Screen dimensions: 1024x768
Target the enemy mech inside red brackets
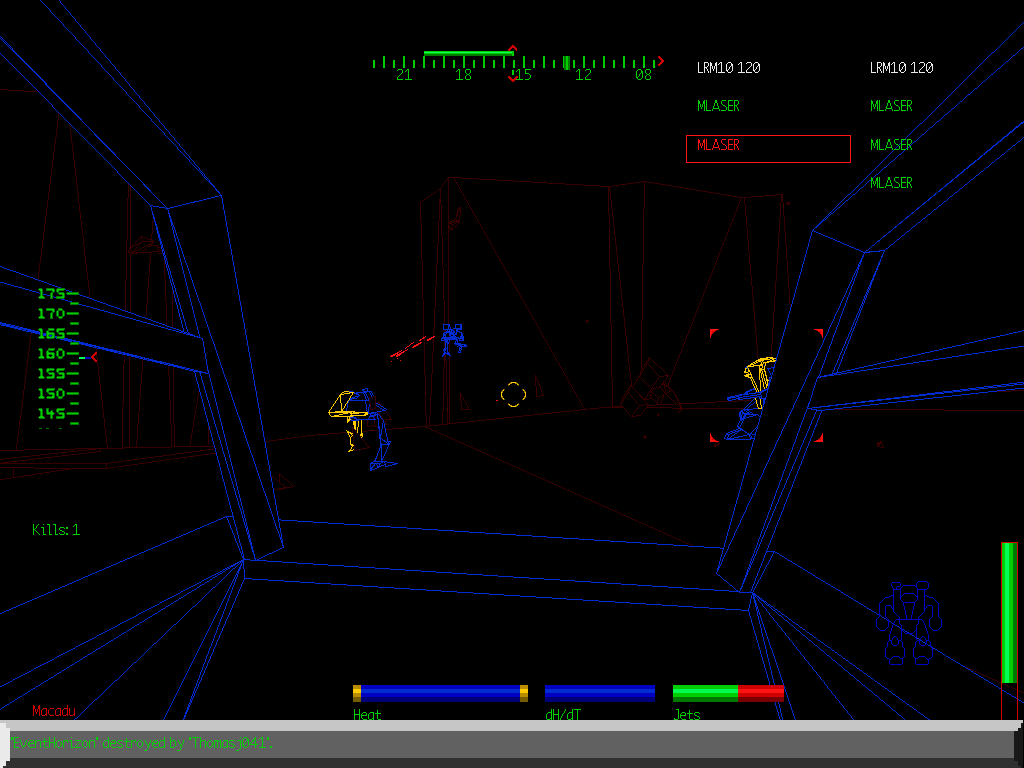pyautogui.click(x=755, y=396)
